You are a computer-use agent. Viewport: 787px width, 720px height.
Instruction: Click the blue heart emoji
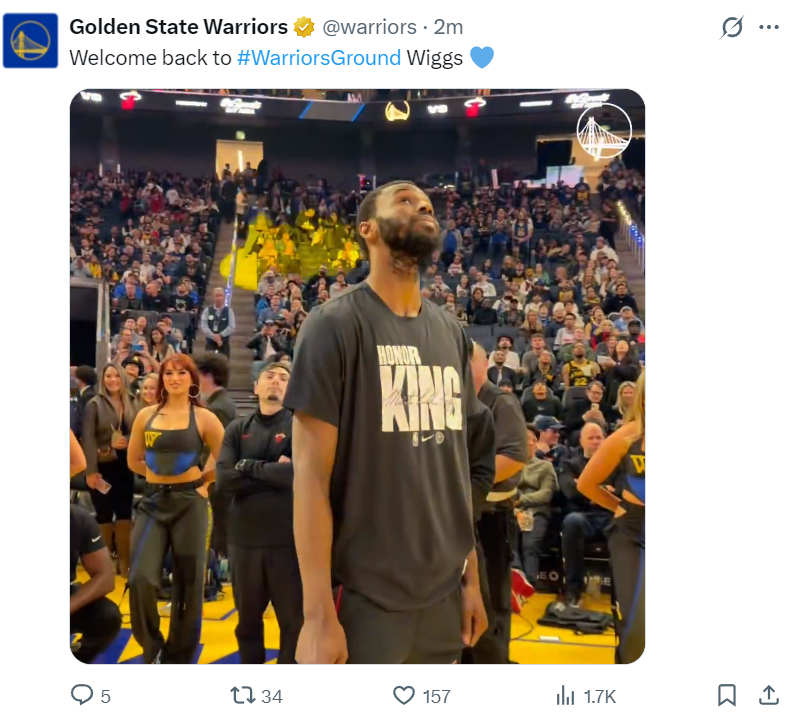pyautogui.click(x=481, y=58)
